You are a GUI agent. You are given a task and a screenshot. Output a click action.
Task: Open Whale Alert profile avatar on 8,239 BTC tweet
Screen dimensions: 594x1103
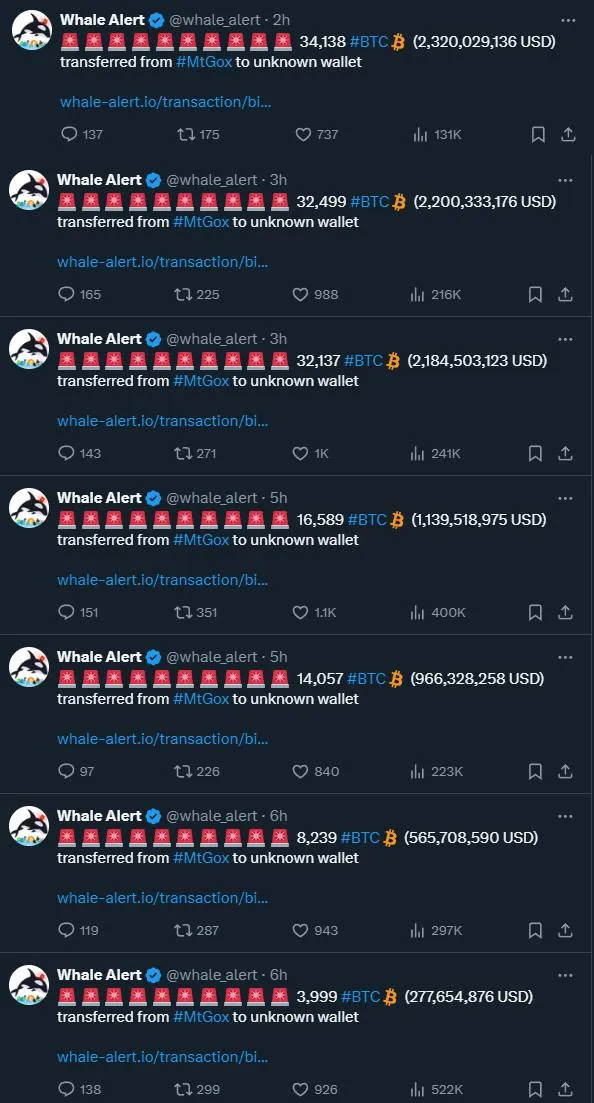(x=30, y=826)
